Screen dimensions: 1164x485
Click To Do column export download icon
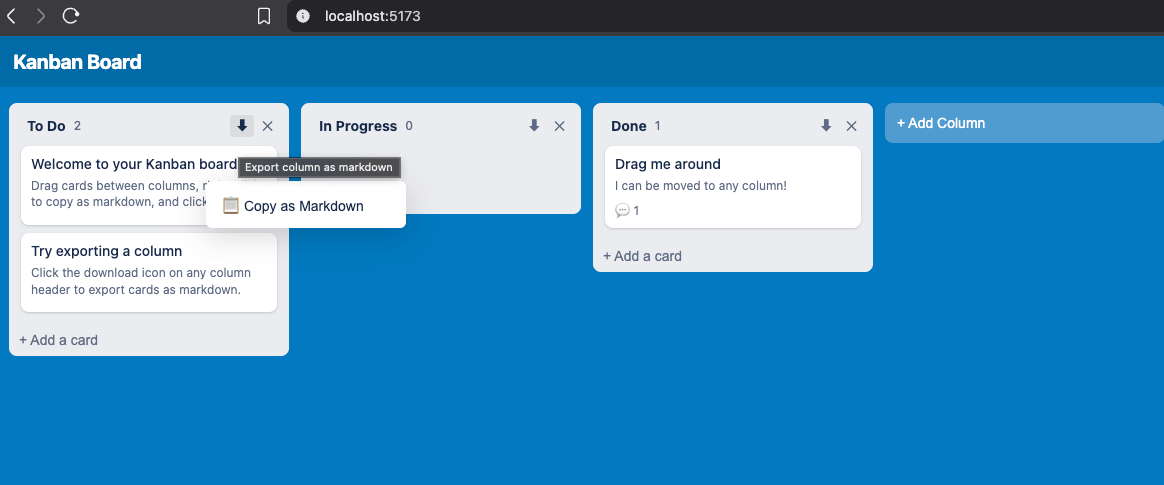click(242, 126)
